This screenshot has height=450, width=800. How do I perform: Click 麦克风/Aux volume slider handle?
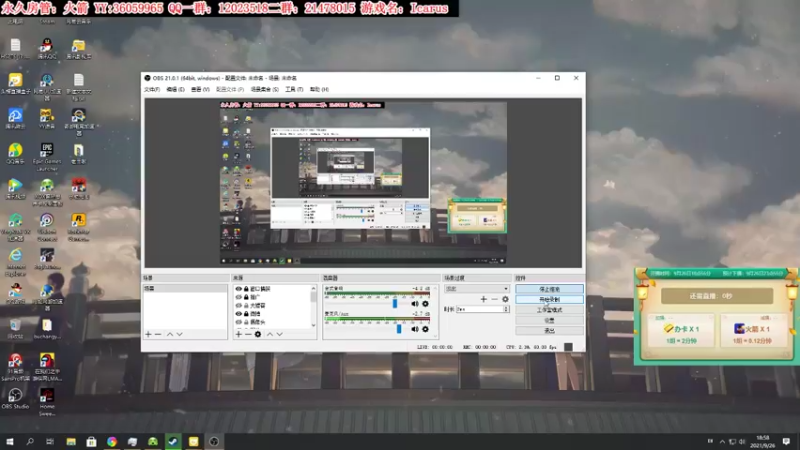click(399, 329)
